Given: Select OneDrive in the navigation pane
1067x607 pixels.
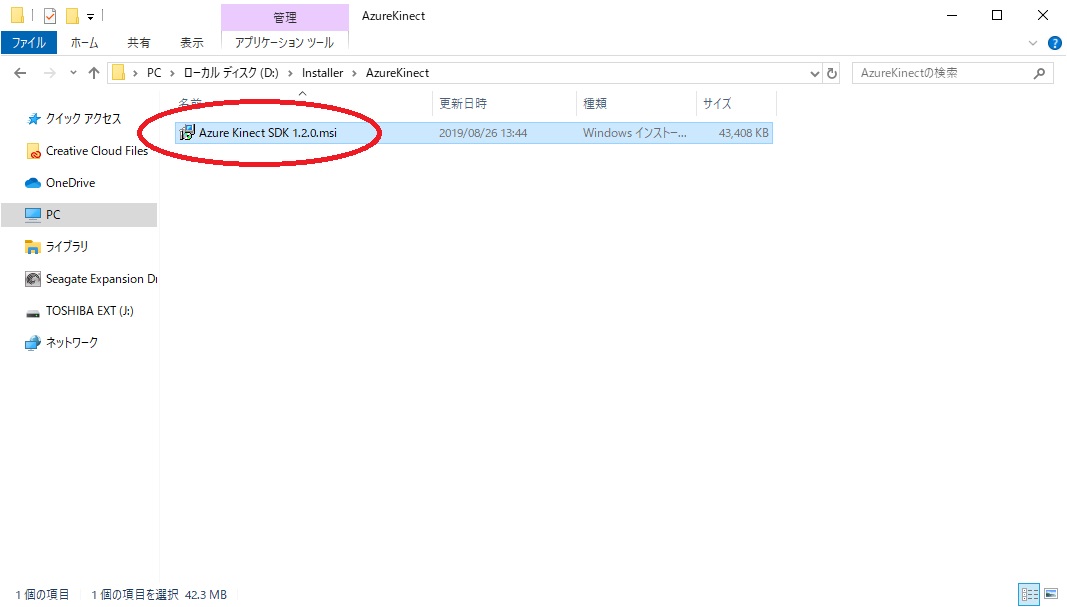Looking at the screenshot, I should click(x=70, y=182).
